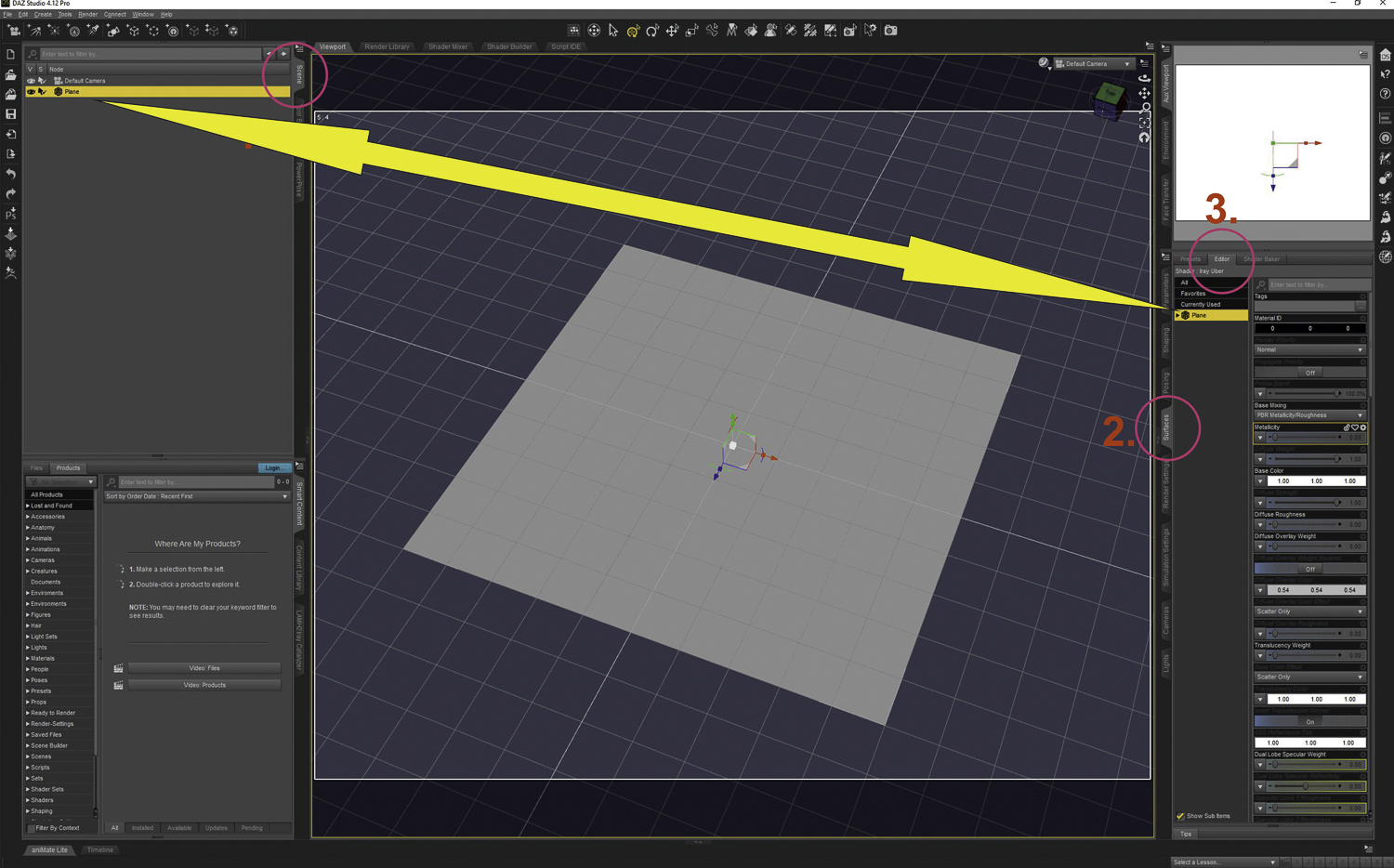Click the Base Color white swatch
The height and width of the screenshot is (868, 1394).
tap(1316, 481)
